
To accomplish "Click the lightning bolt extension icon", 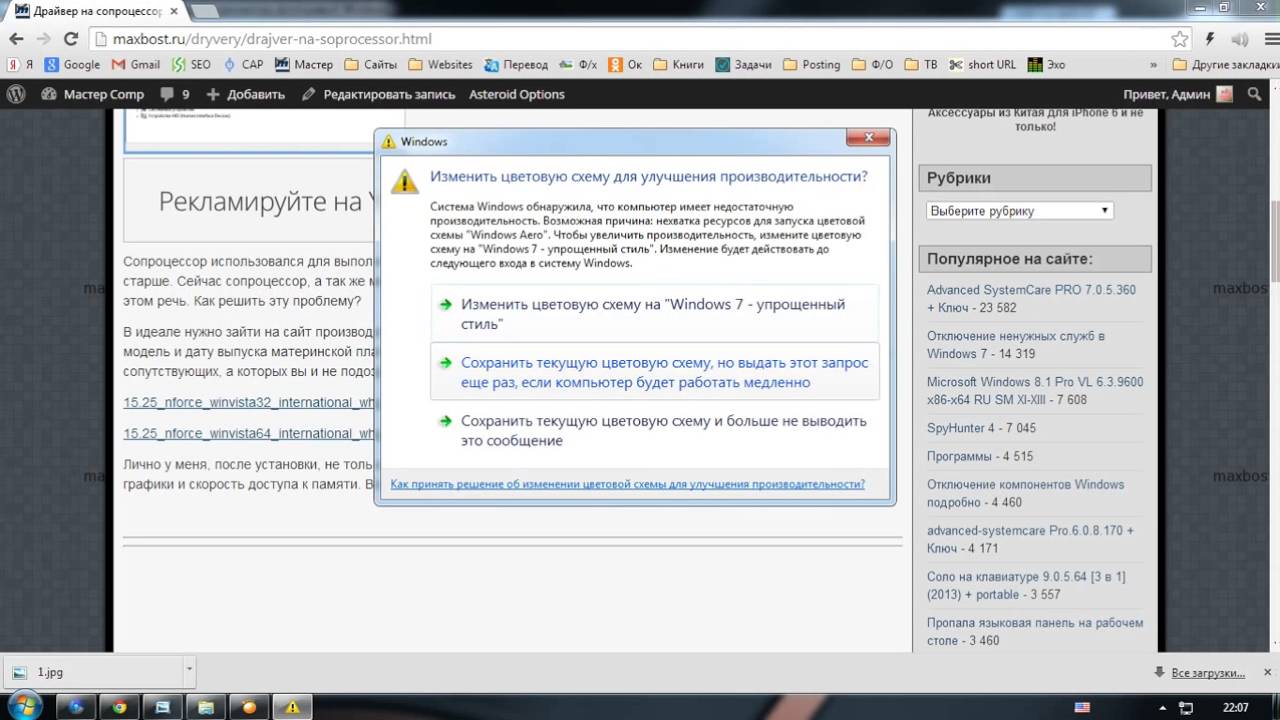I will [1210, 39].
